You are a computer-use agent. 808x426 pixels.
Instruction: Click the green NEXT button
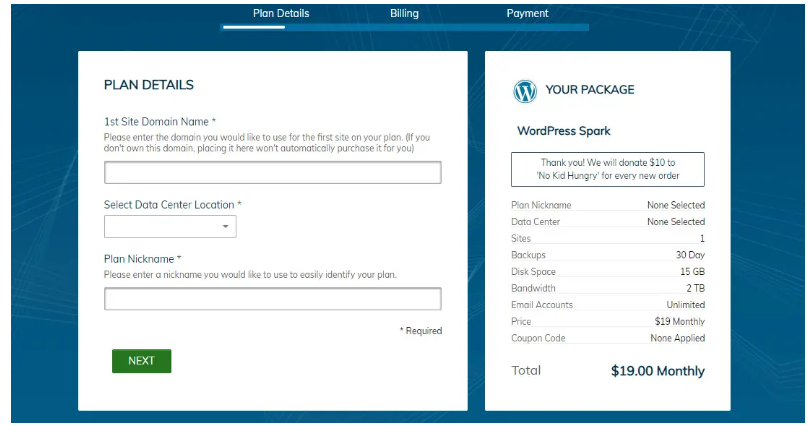pos(142,361)
